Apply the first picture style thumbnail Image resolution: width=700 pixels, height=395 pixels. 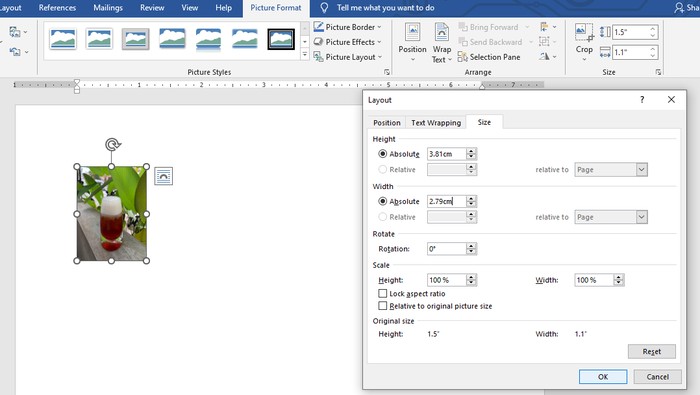click(x=63, y=39)
